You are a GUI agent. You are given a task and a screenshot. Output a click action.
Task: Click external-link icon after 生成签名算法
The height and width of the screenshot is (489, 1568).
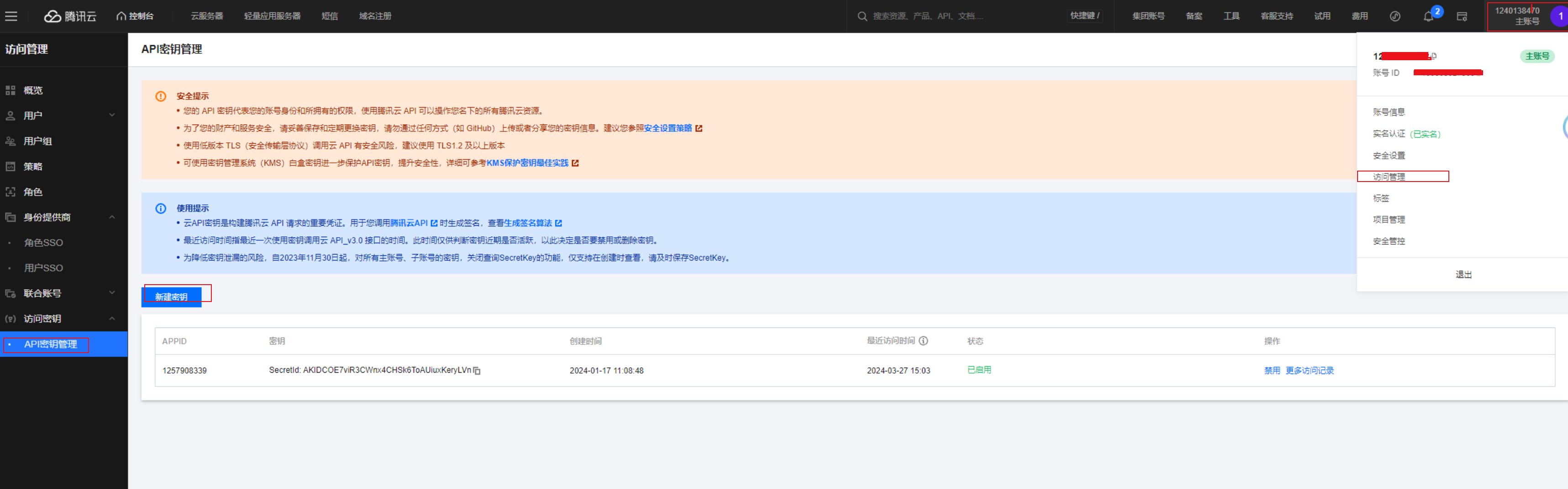tap(558, 223)
